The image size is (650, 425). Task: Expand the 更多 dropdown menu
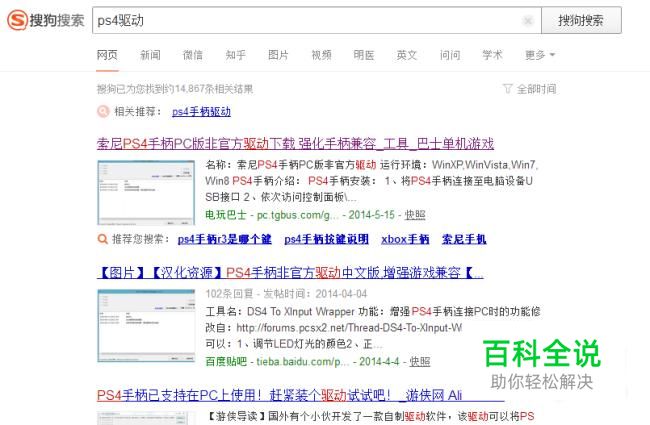(x=540, y=55)
